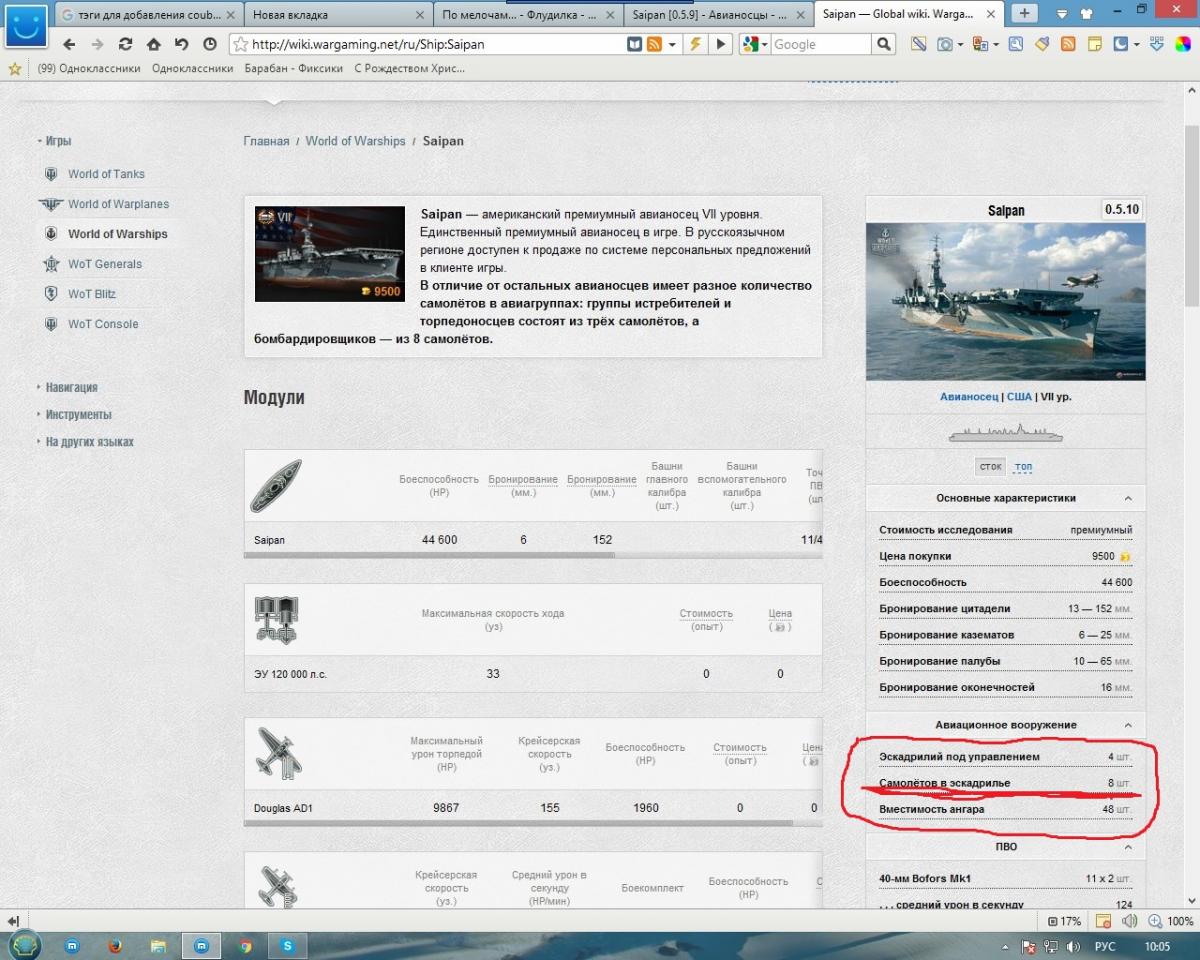Launch Skype from the taskbar
This screenshot has height=960, width=1200.
[288, 944]
